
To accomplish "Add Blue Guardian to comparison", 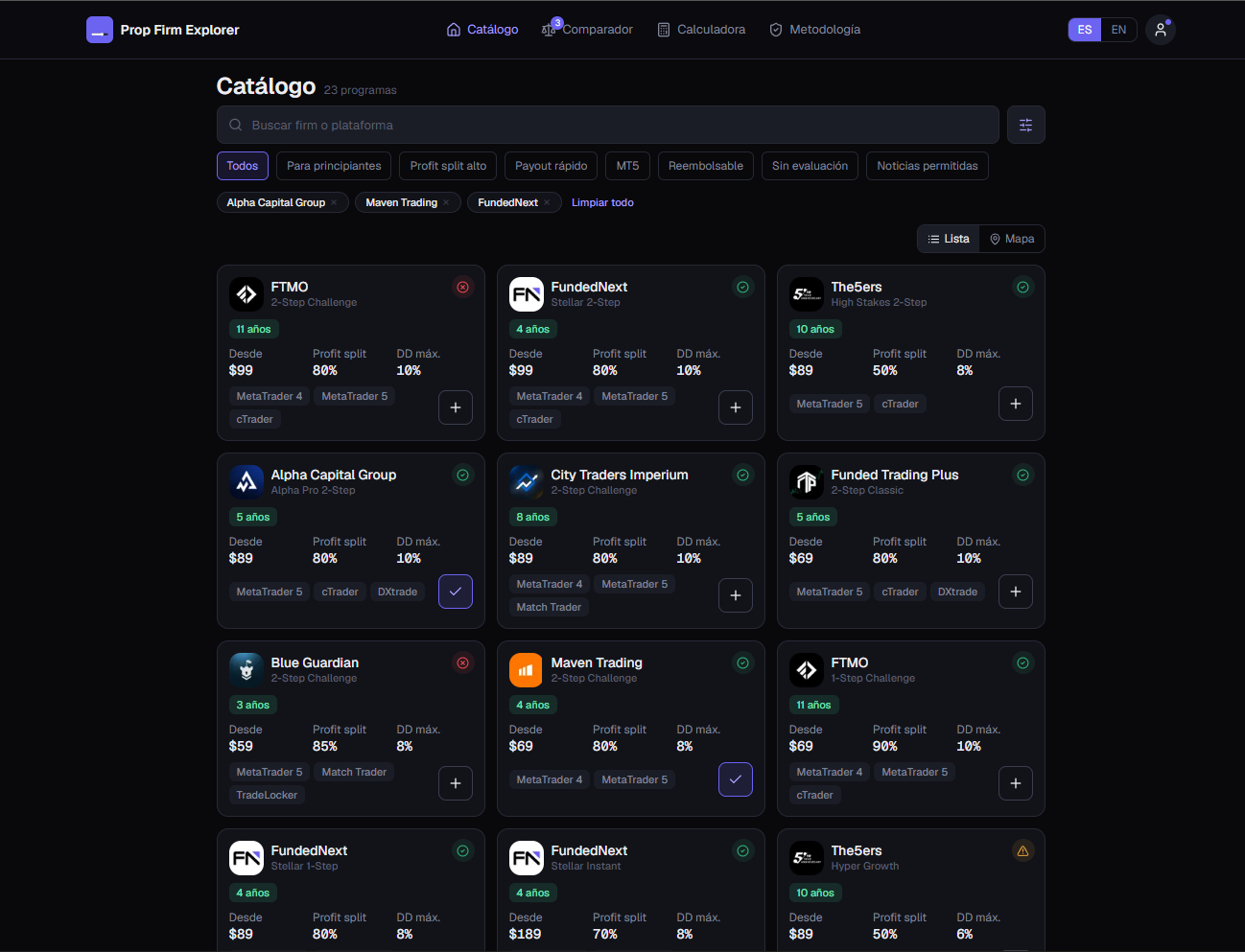I will (456, 783).
